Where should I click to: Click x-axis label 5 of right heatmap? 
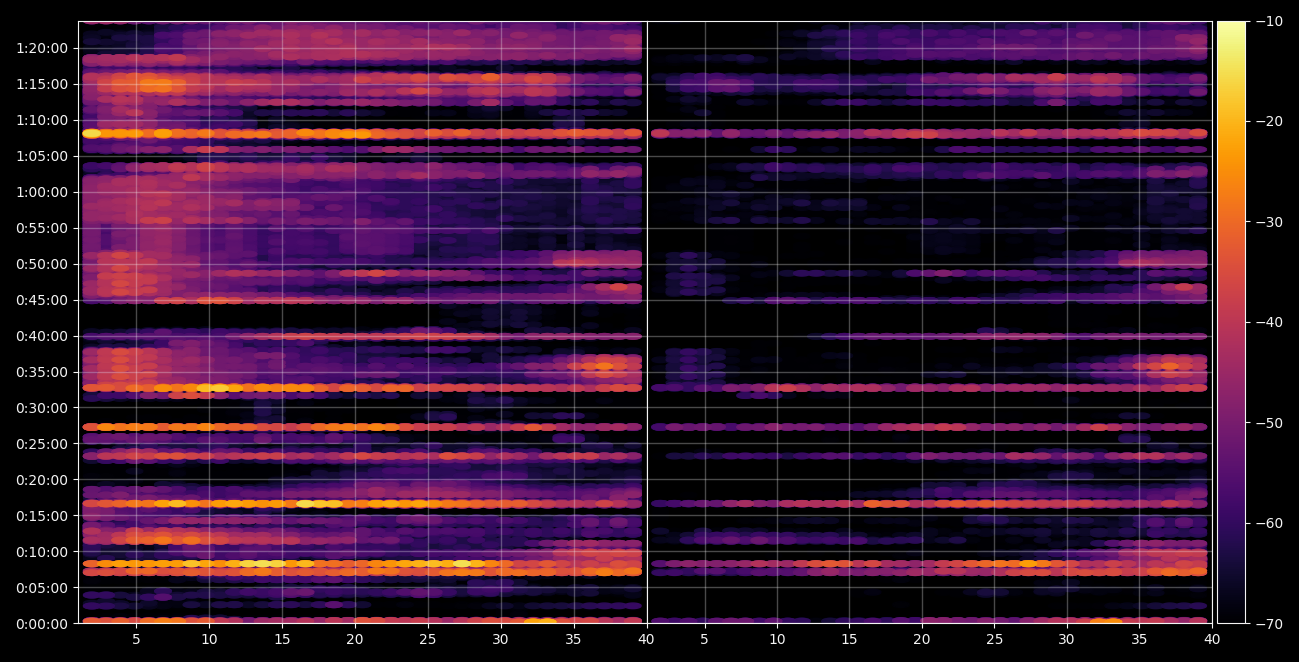tap(704, 639)
